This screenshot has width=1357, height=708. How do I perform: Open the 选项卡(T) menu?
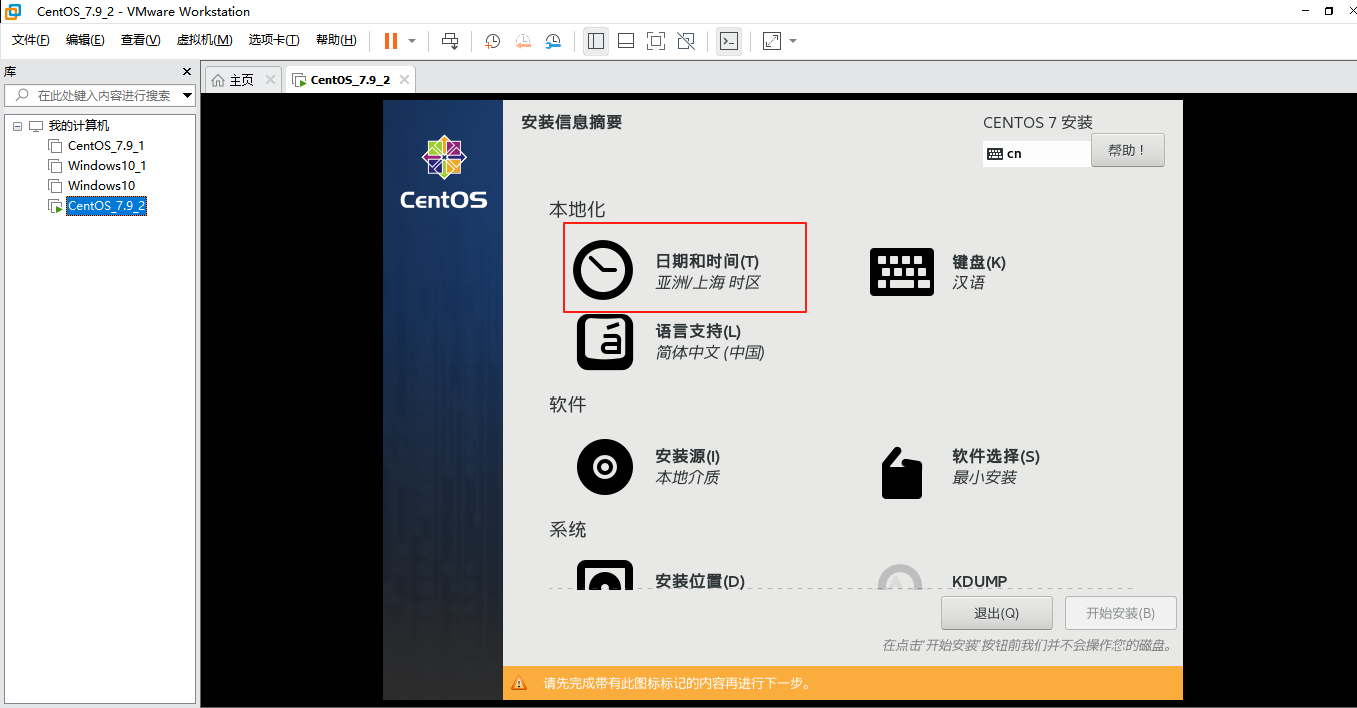274,40
